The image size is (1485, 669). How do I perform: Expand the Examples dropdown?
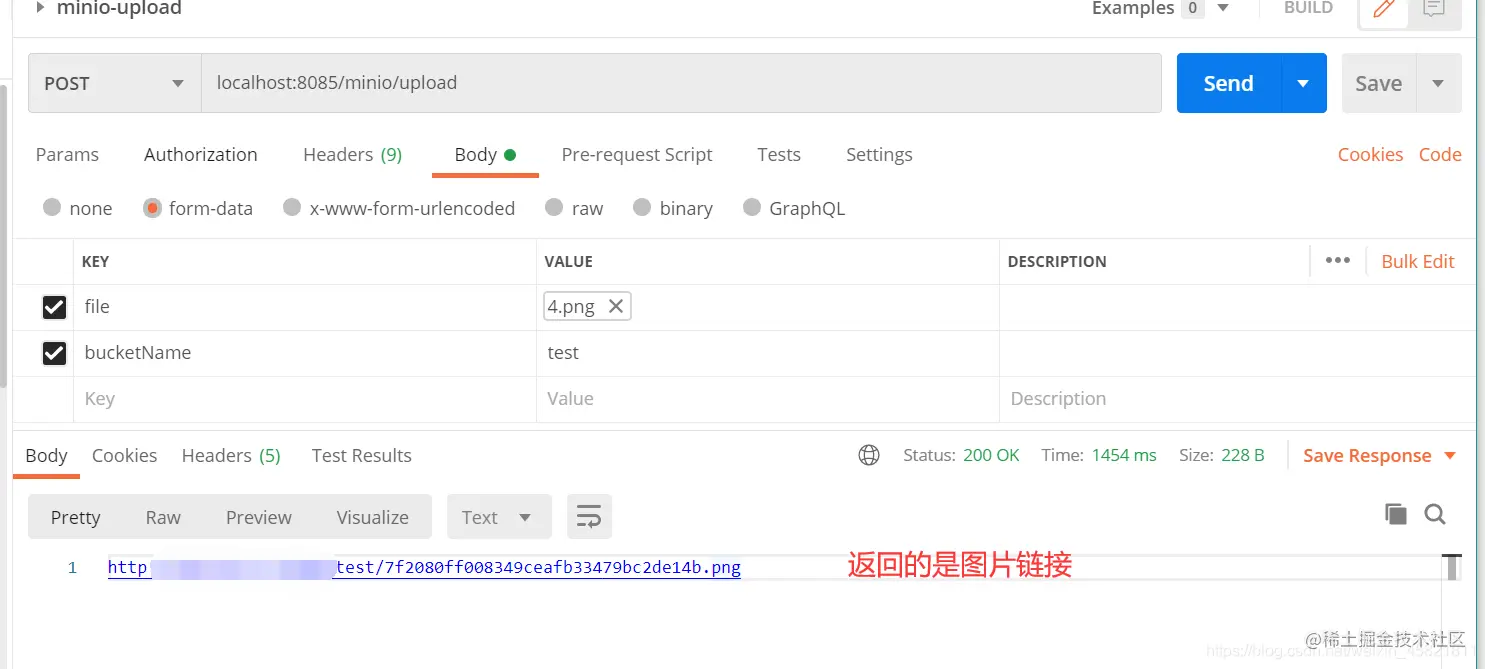tap(1223, 8)
